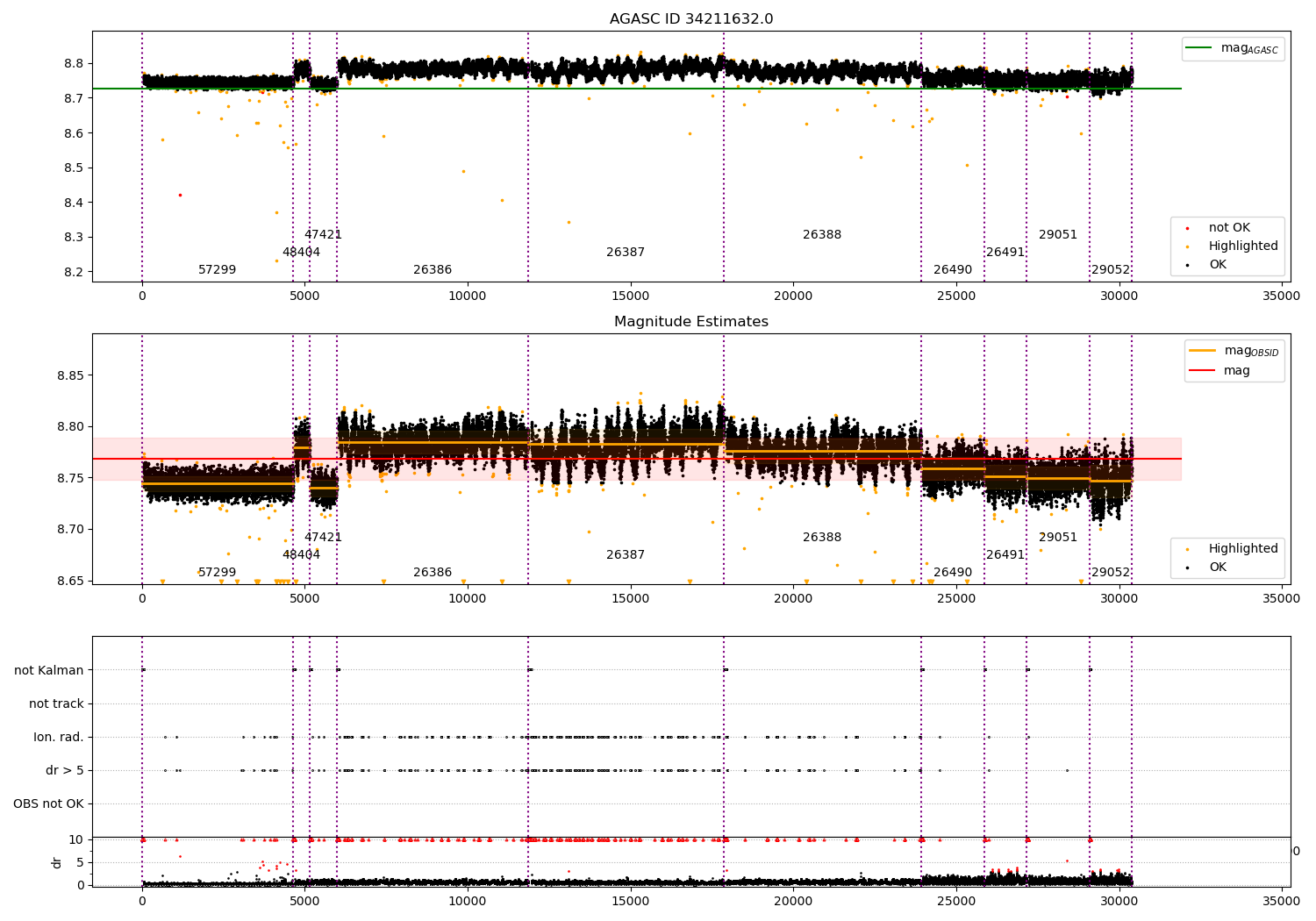Click OBSID label 26491 in the top plot
Screen dimensions: 1316x921
pyautogui.click(x=1005, y=253)
